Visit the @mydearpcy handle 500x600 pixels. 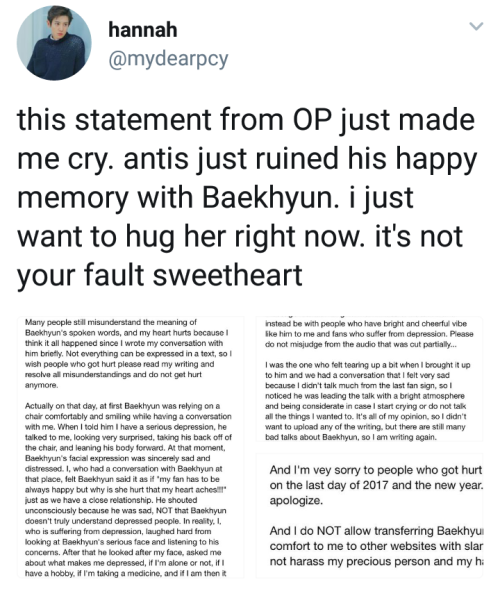pyautogui.click(x=168, y=59)
